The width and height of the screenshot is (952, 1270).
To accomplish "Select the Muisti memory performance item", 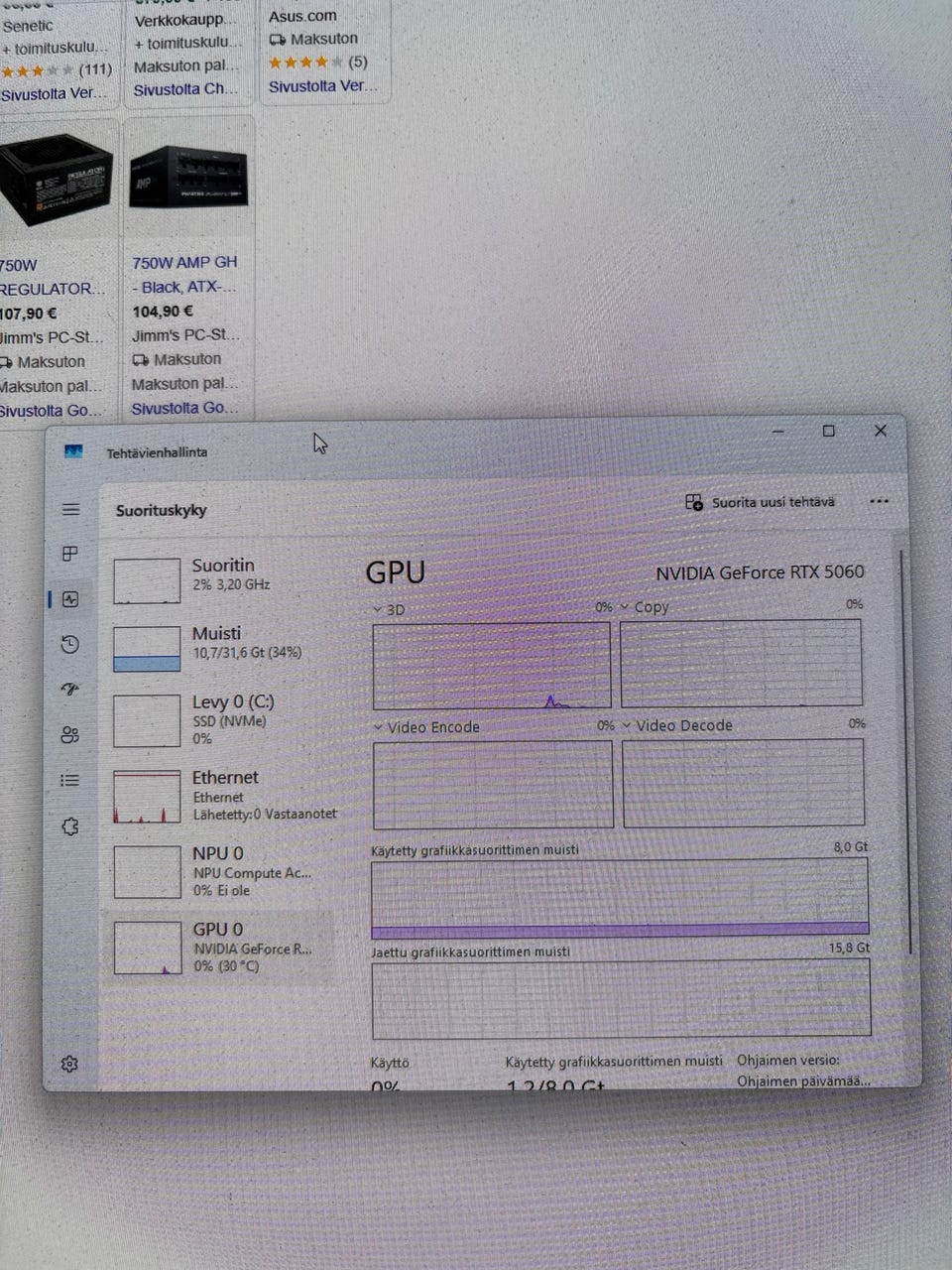I will click(219, 648).
